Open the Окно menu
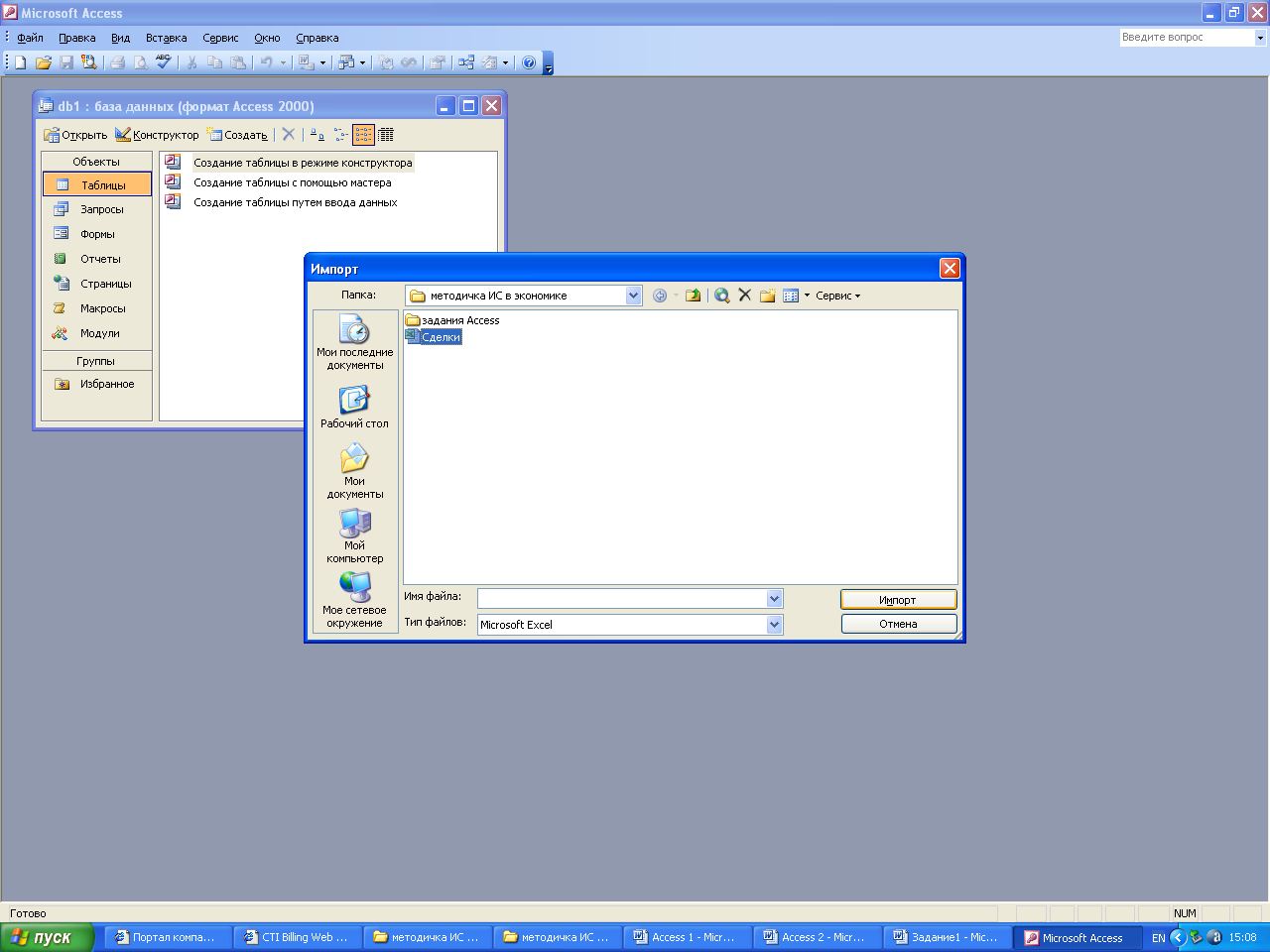This screenshot has height=952, width=1270. 267,38
